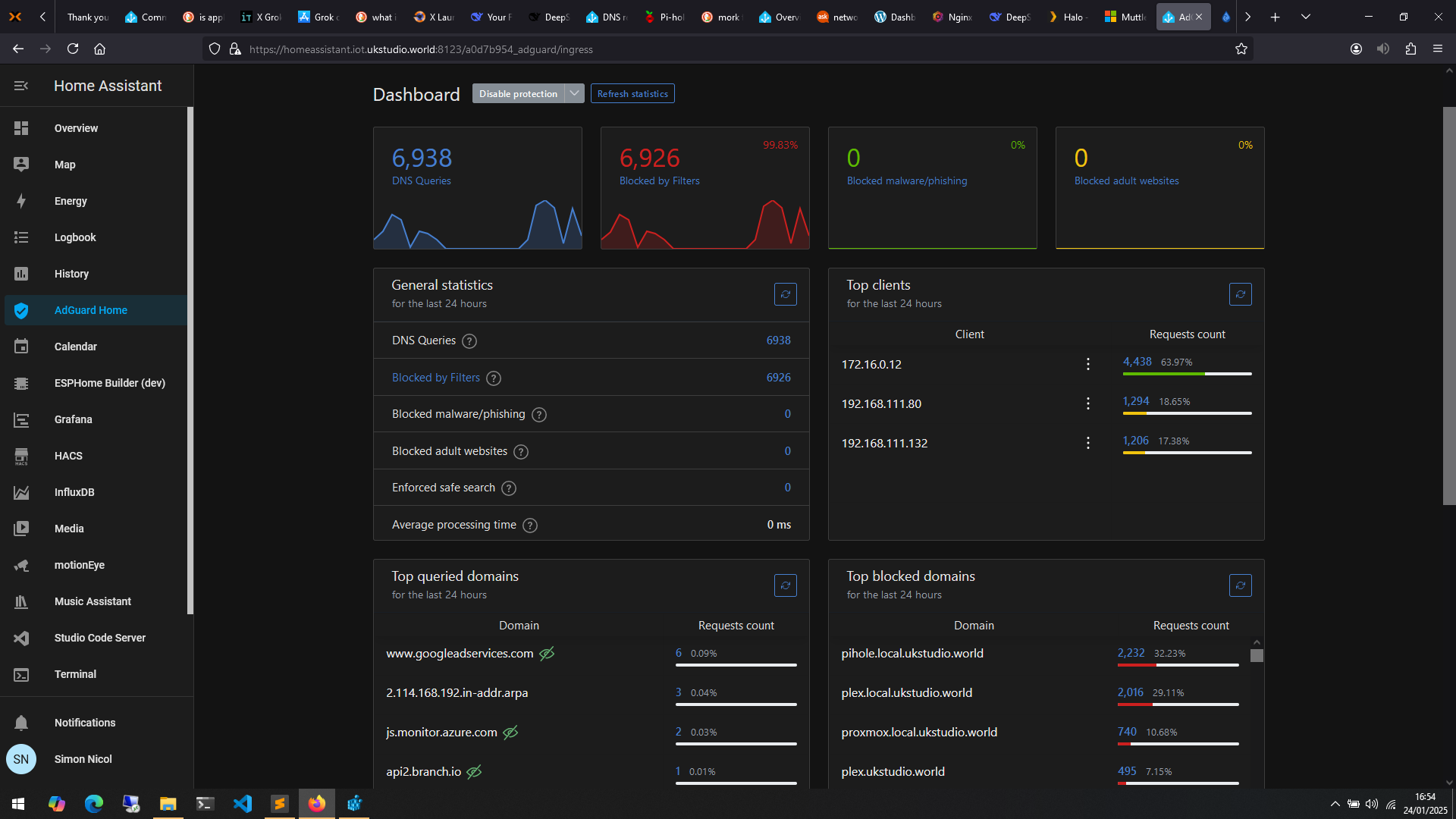Screen dimensions: 1456x819
Task: Click the 6,926 Blocked by Filters card
Action: (x=705, y=188)
